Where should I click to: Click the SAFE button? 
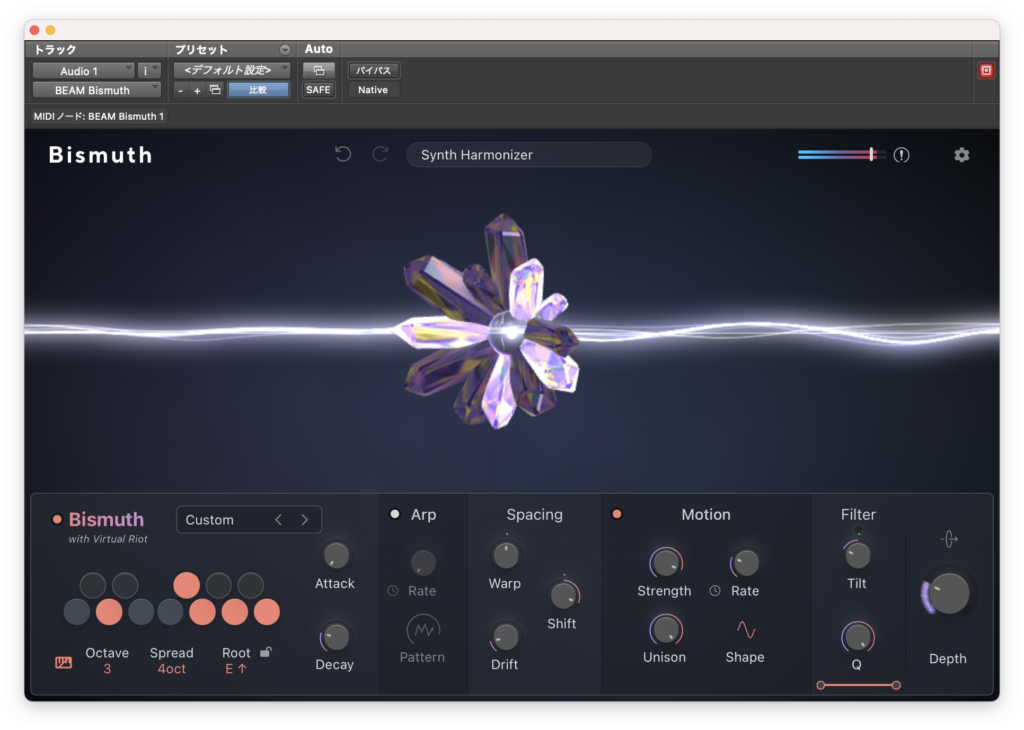(x=319, y=90)
